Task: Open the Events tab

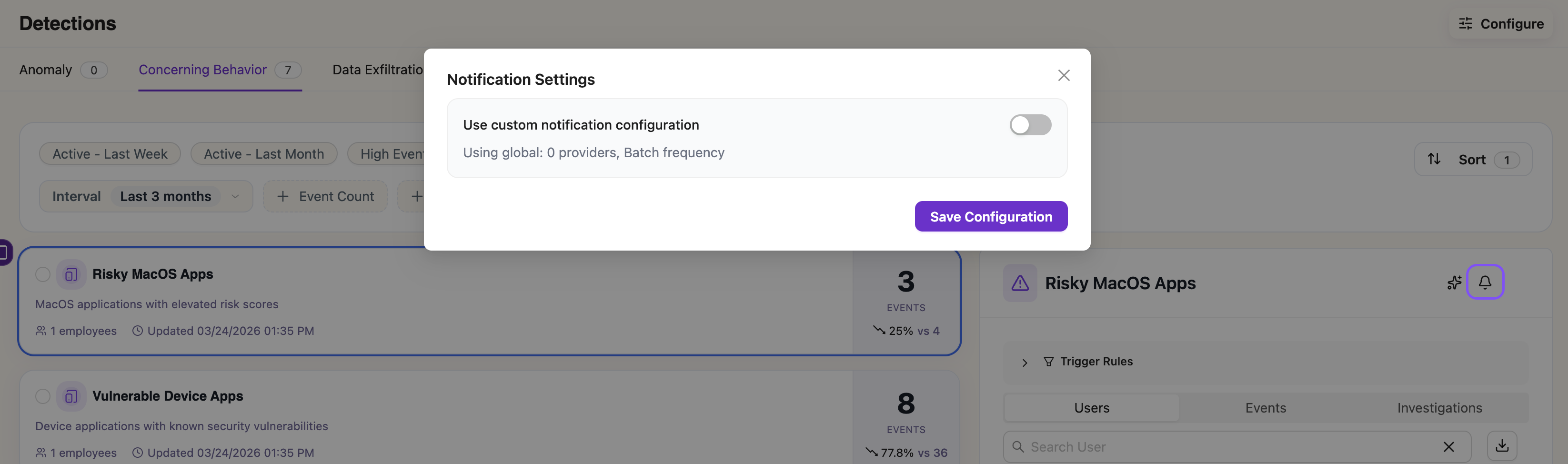Action: pyautogui.click(x=1265, y=408)
